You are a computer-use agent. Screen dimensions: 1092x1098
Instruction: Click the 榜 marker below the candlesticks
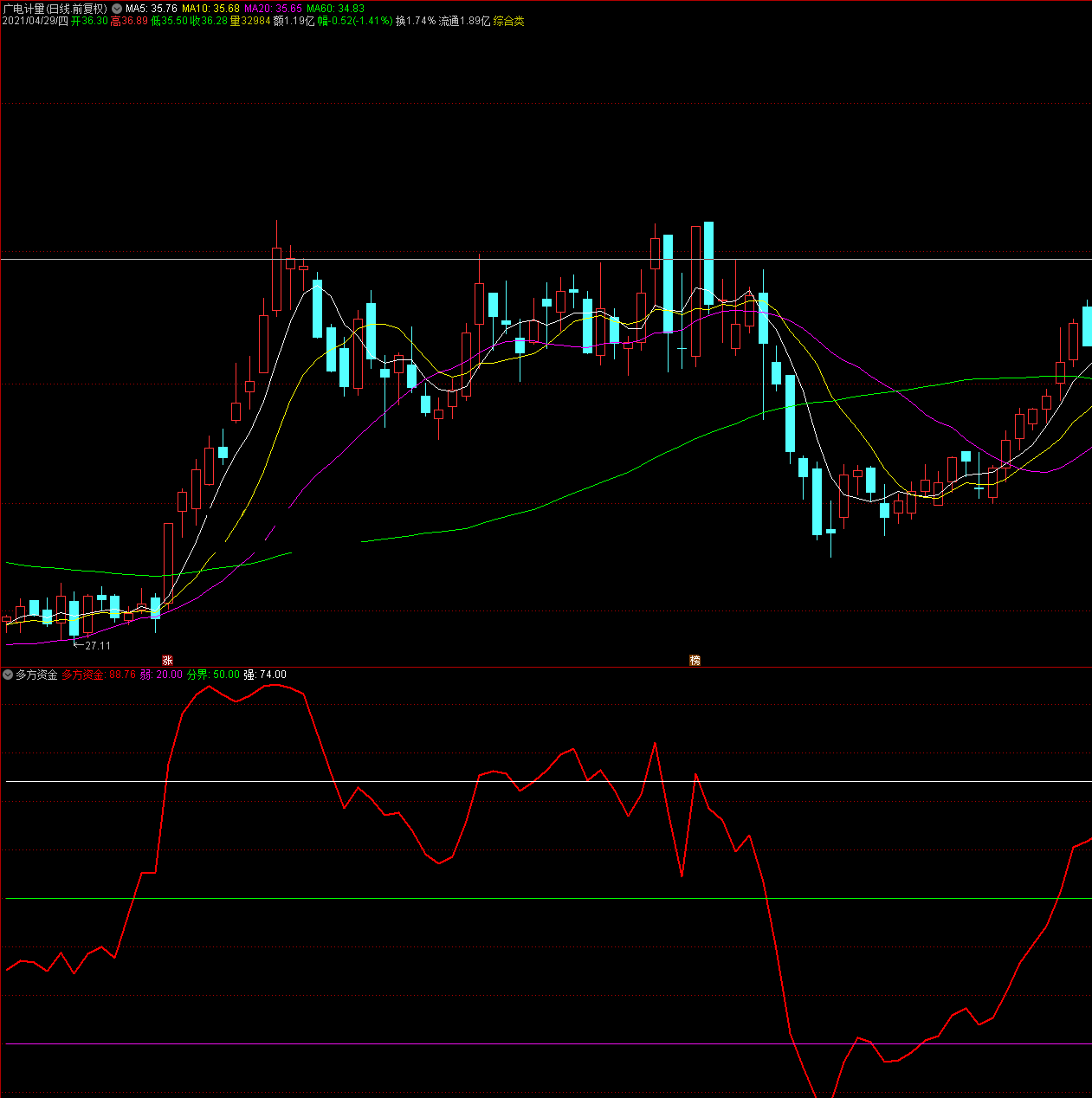coord(695,660)
